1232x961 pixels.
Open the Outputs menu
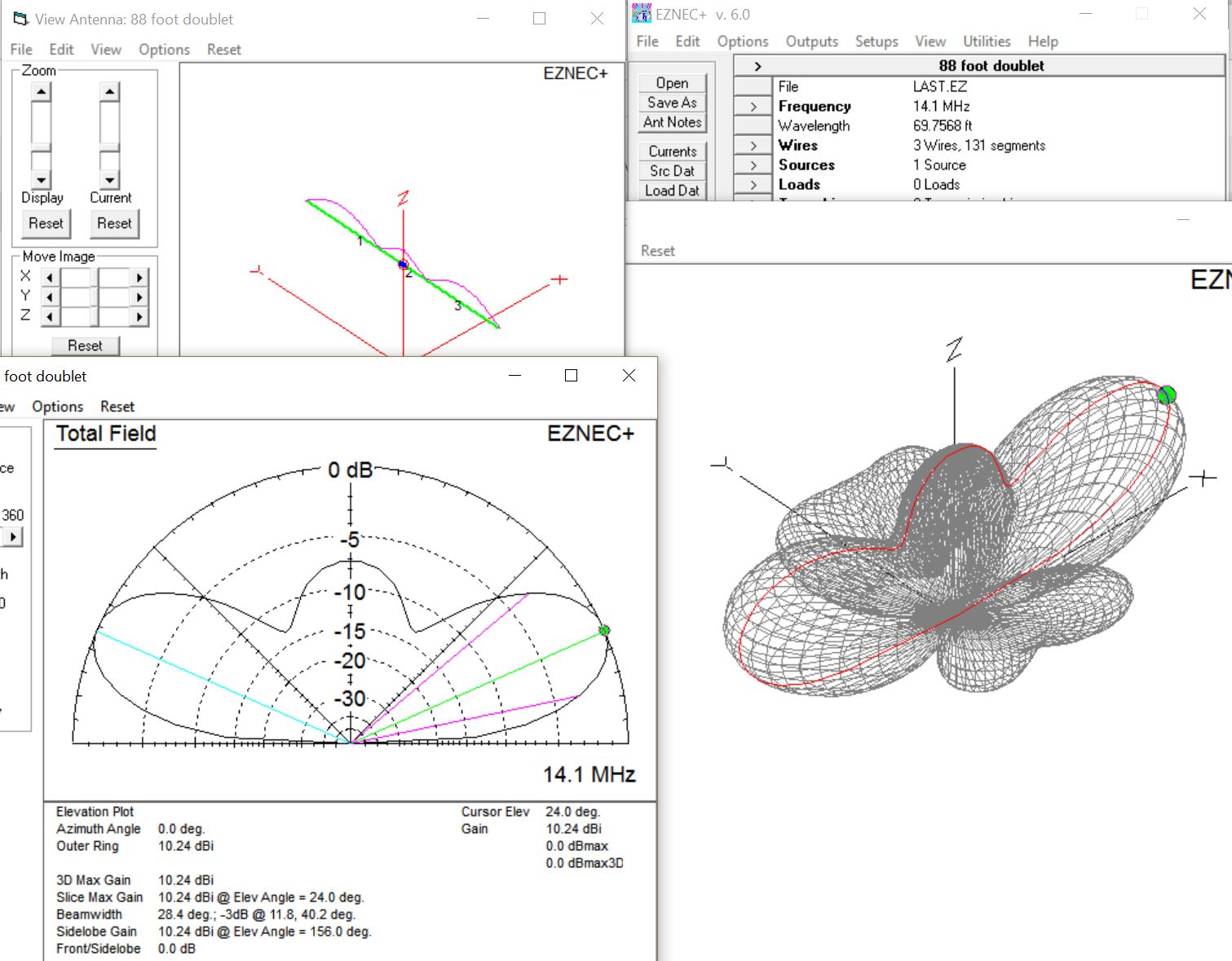click(810, 41)
